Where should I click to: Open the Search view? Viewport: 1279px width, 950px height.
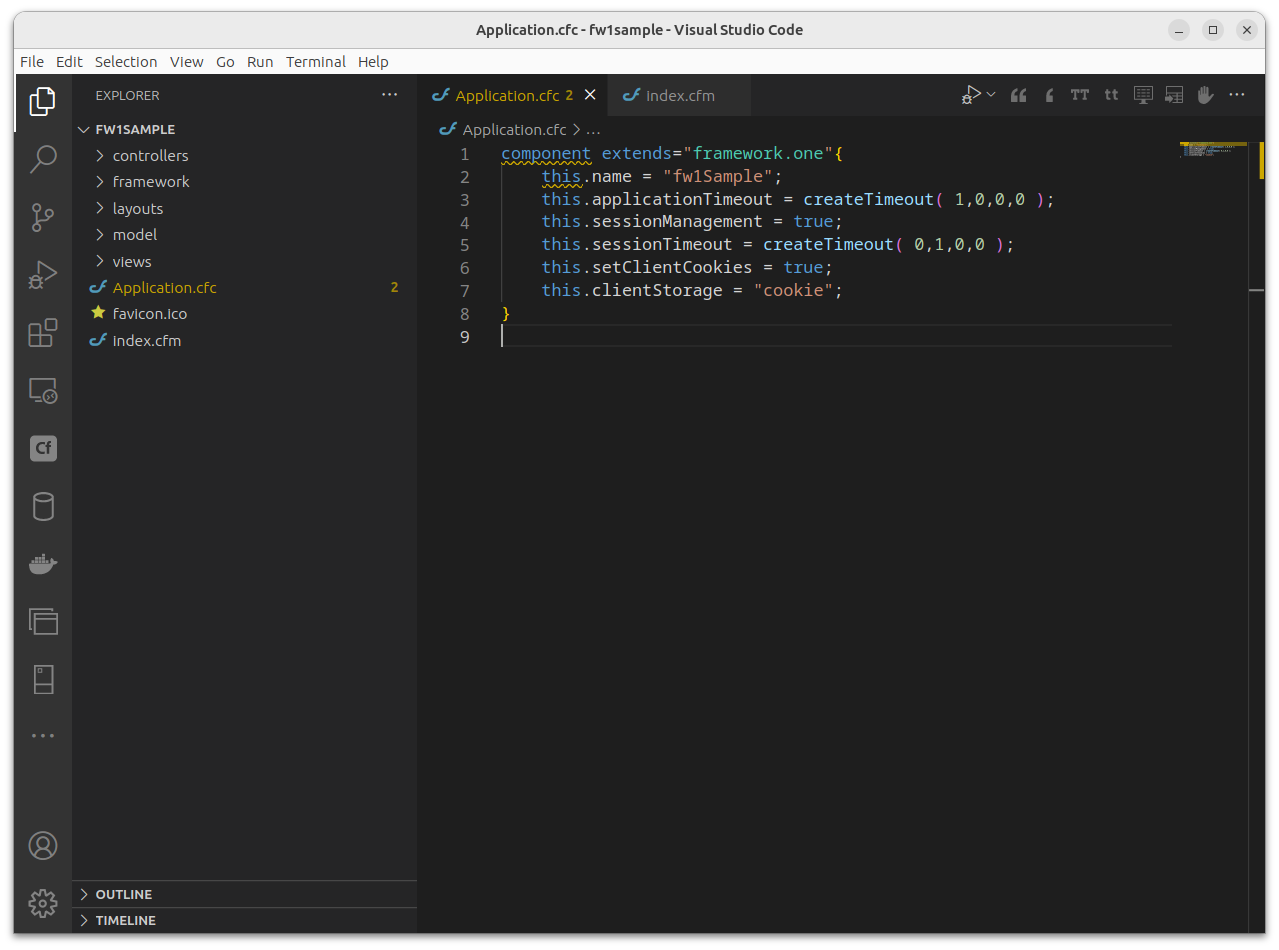point(43,159)
